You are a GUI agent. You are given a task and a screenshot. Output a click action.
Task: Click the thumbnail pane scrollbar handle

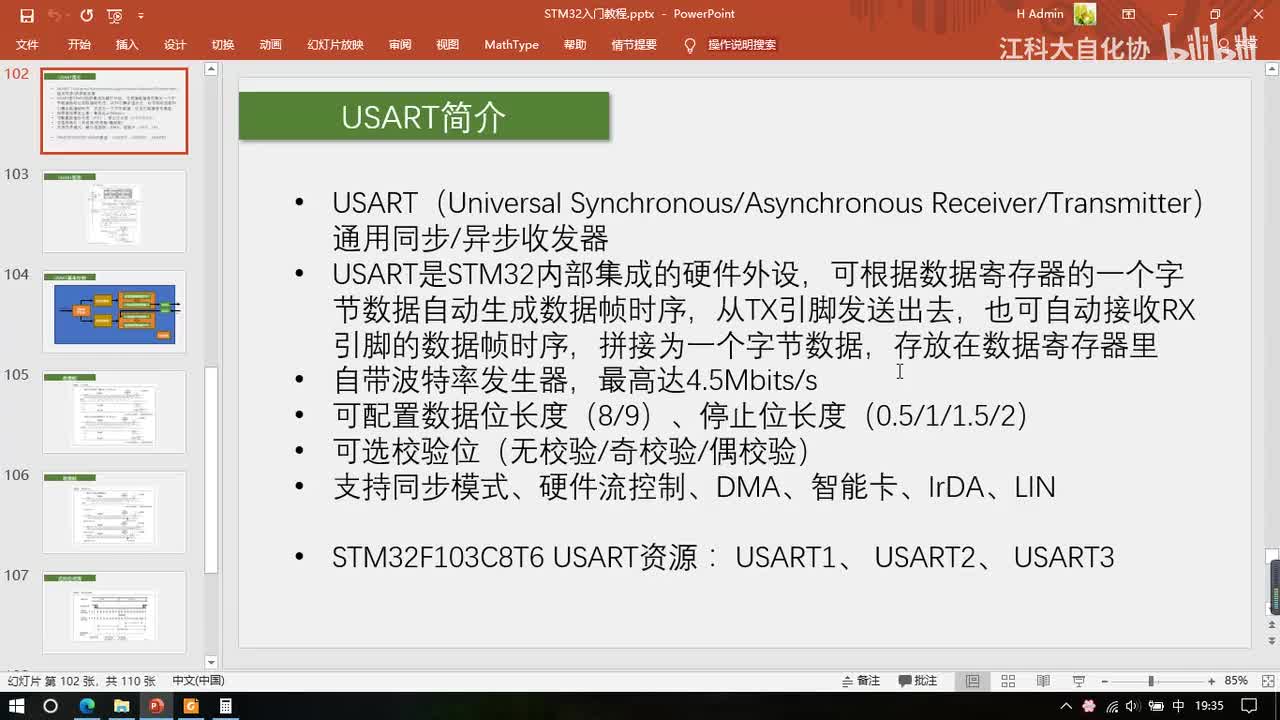(x=211, y=470)
